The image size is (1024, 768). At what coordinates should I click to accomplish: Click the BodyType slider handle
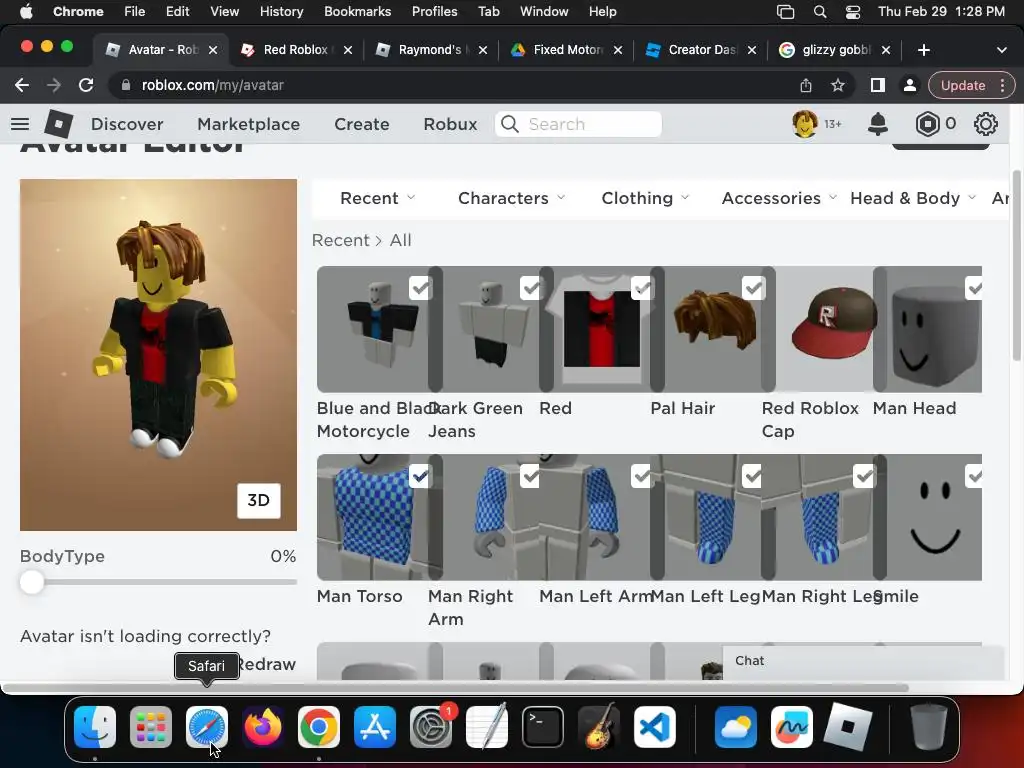(31, 582)
